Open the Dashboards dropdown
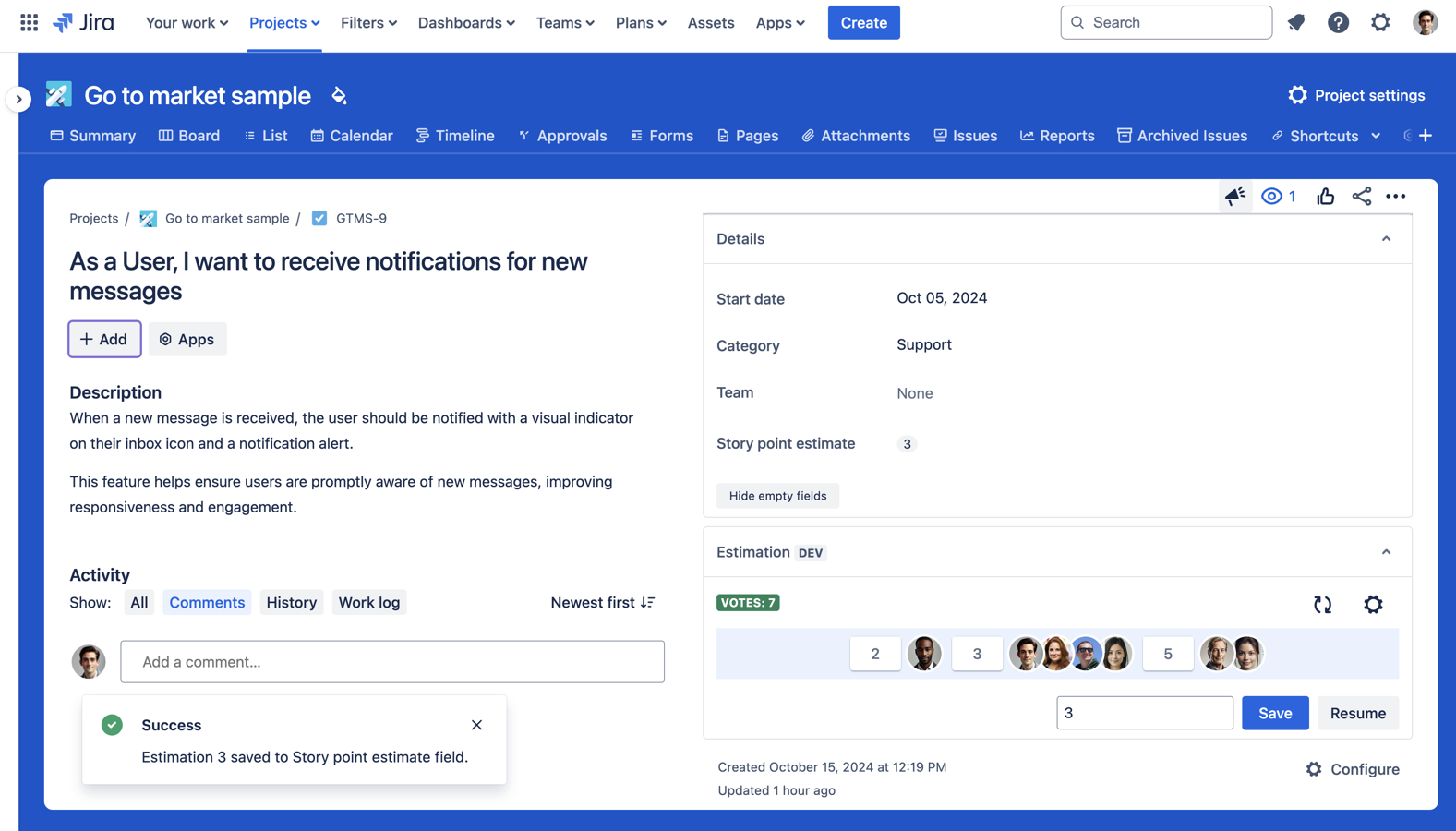 pyautogui.click(x=466, y=22)
